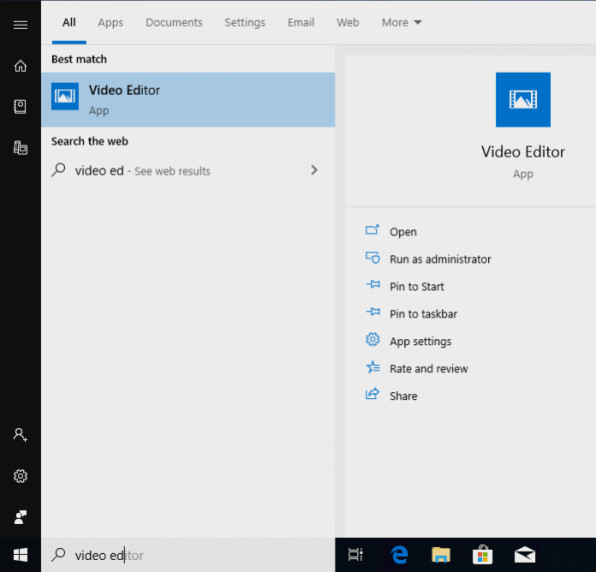Image resolution: width=596 pixels, height=572 pixels.
Task: Click the Home icon in sidebar
Action: [x=21, y=66]
